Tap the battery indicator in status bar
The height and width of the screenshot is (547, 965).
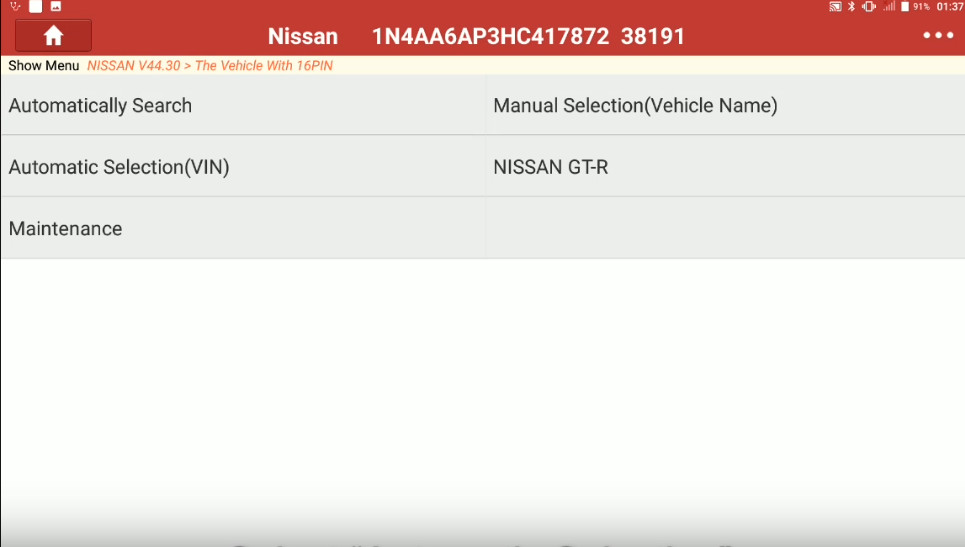pos(905,7)
